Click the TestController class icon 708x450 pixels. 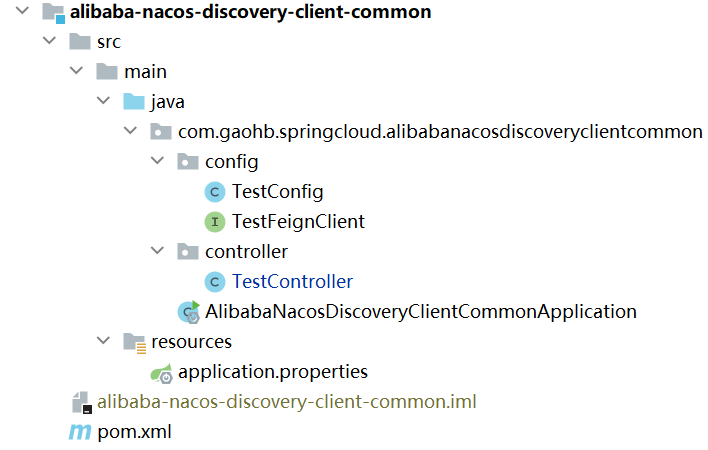click(214, 282)
